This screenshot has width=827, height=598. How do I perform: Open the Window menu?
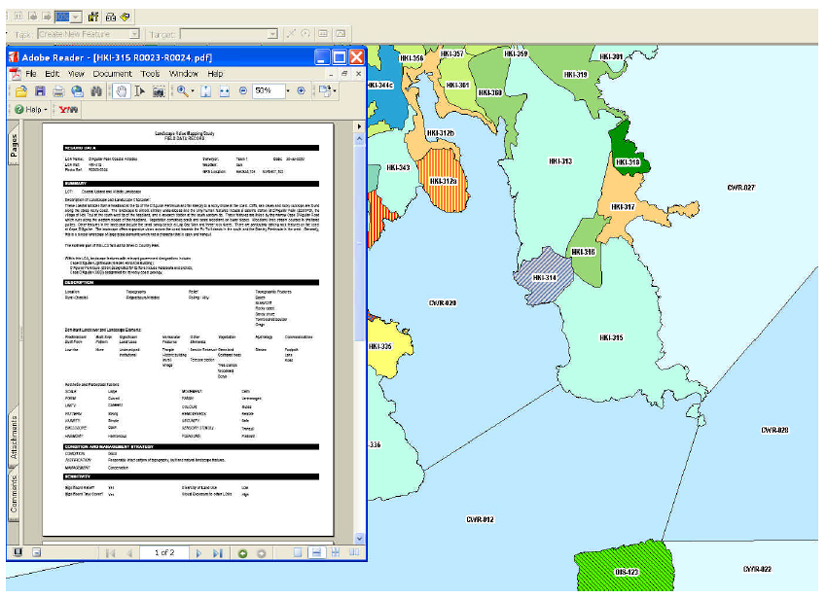[184, 74]
